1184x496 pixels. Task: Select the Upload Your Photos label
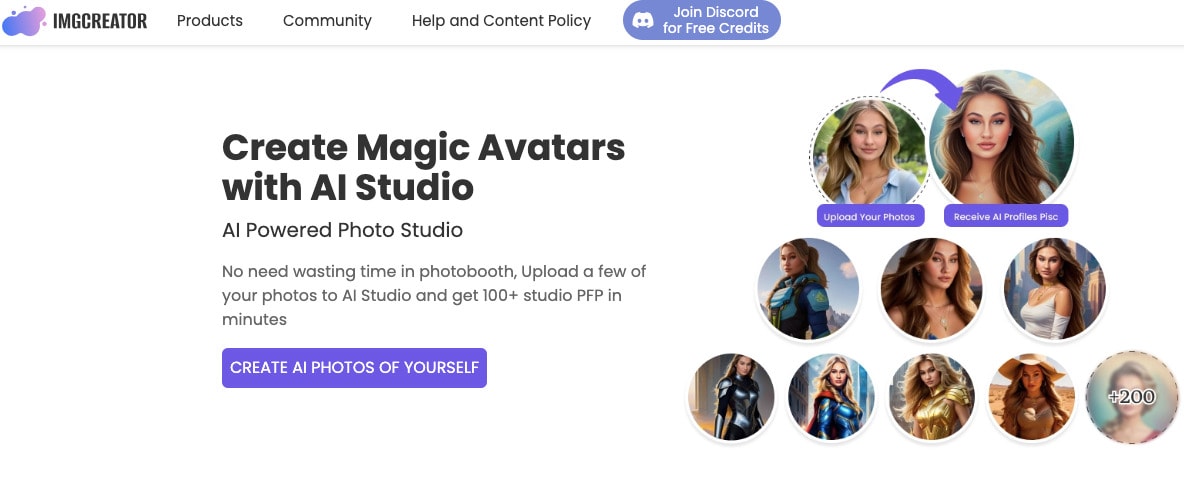click(x=869, y=217)
